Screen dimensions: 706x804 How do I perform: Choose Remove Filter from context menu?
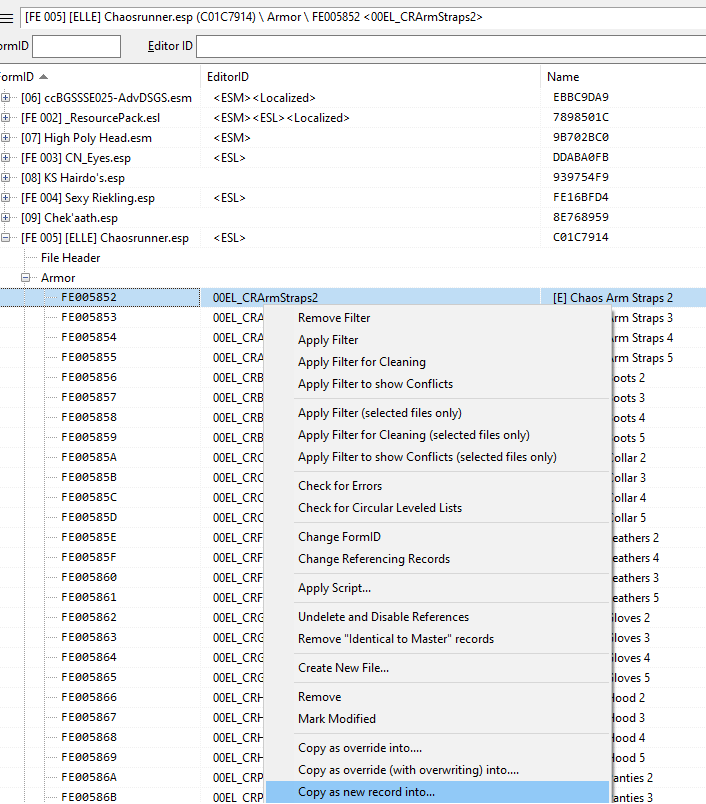point(334,318)
